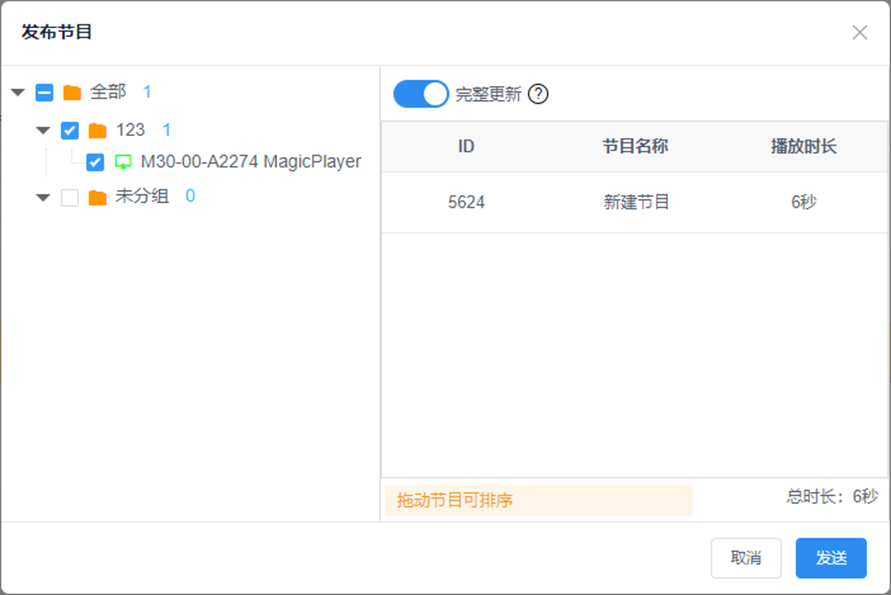Click the orange folder icon for 123
891x595 pixels.
[97, 131]
